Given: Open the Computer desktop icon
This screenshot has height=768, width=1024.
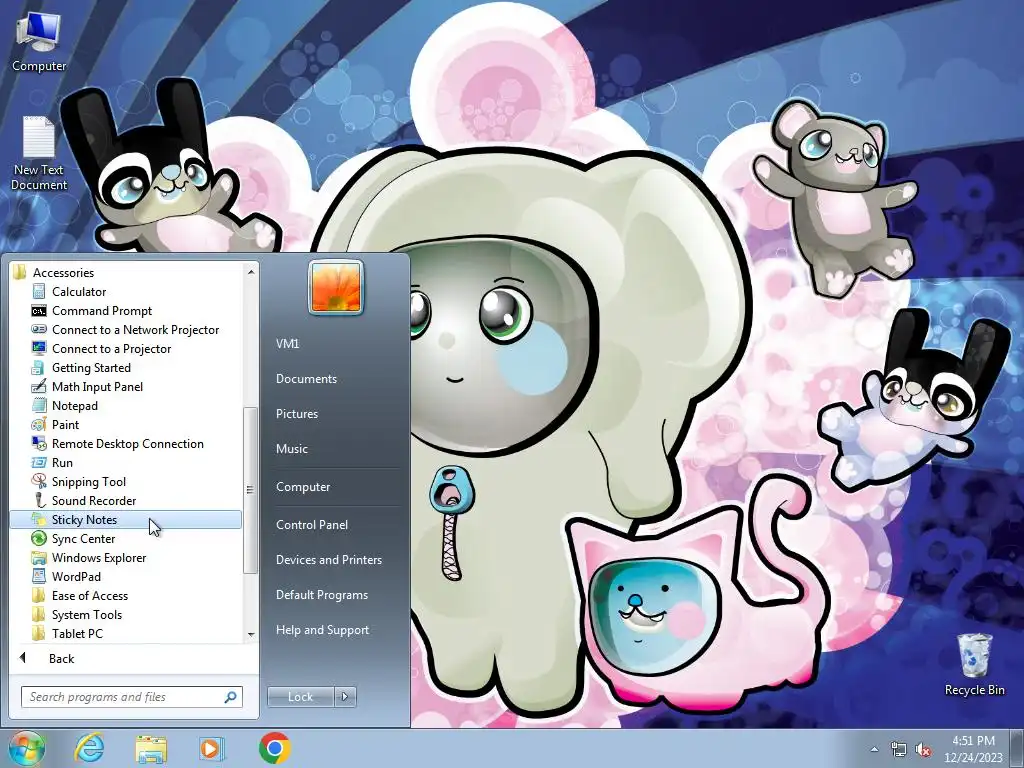Looking at the screenshot, I should pyautogui.click(x=39, y=41).
